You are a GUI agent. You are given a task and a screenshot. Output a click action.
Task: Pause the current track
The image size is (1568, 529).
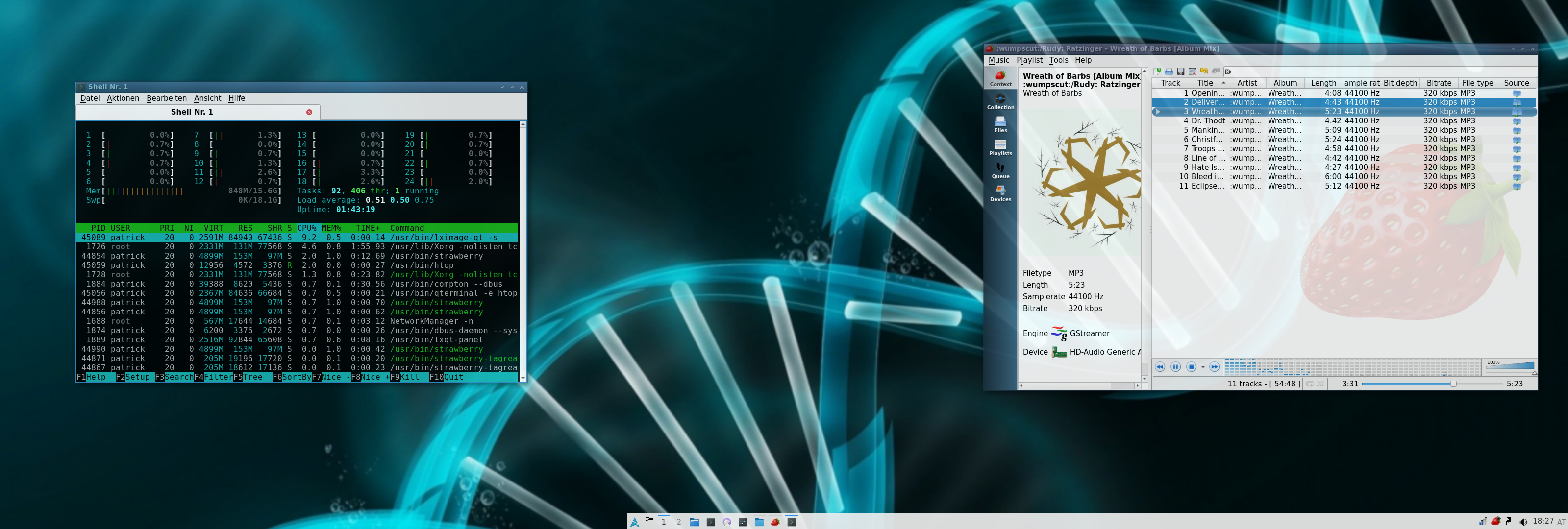click(1175, 367)
